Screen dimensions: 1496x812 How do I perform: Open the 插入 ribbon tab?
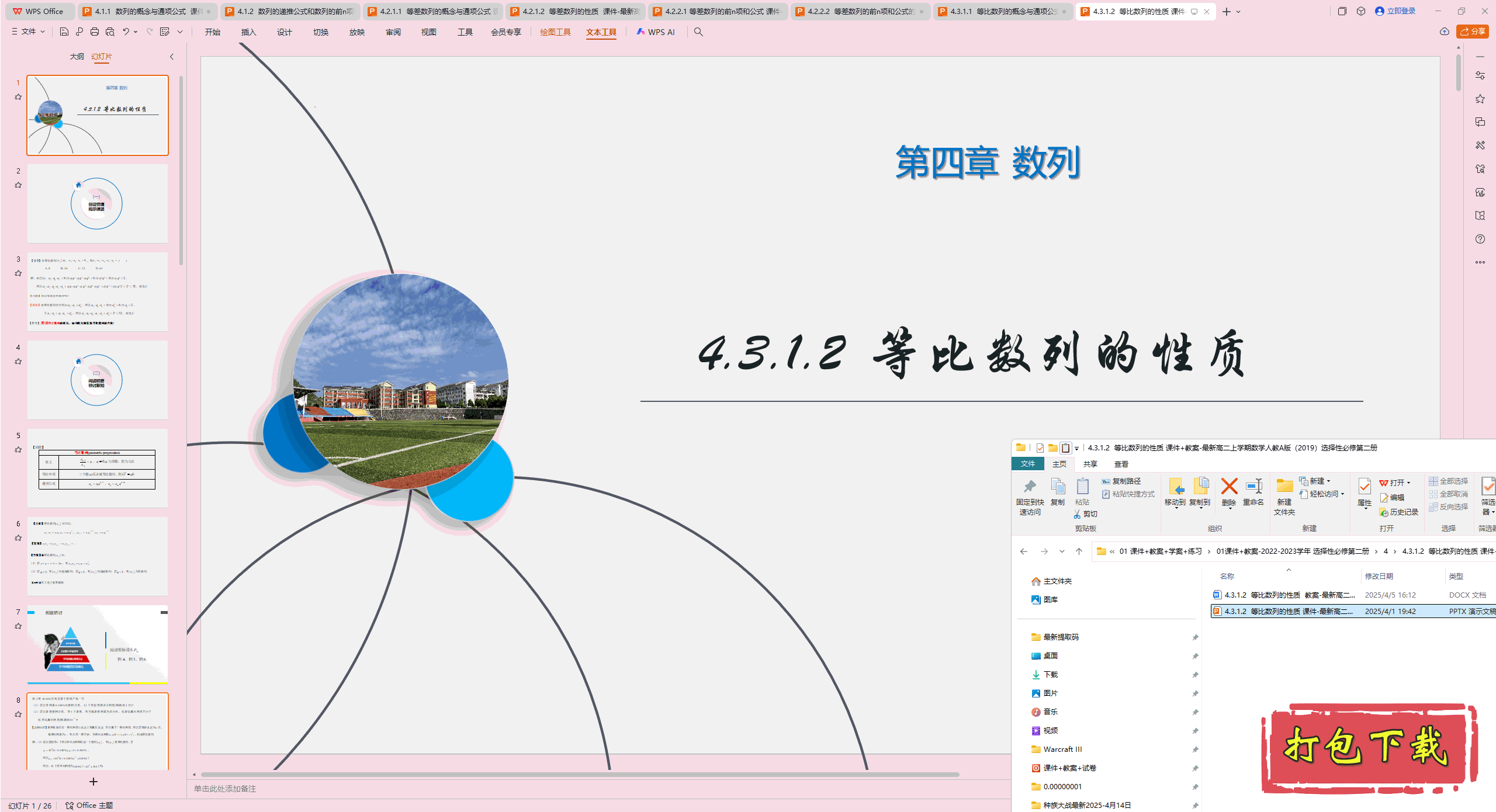click(x=249, y=32)
